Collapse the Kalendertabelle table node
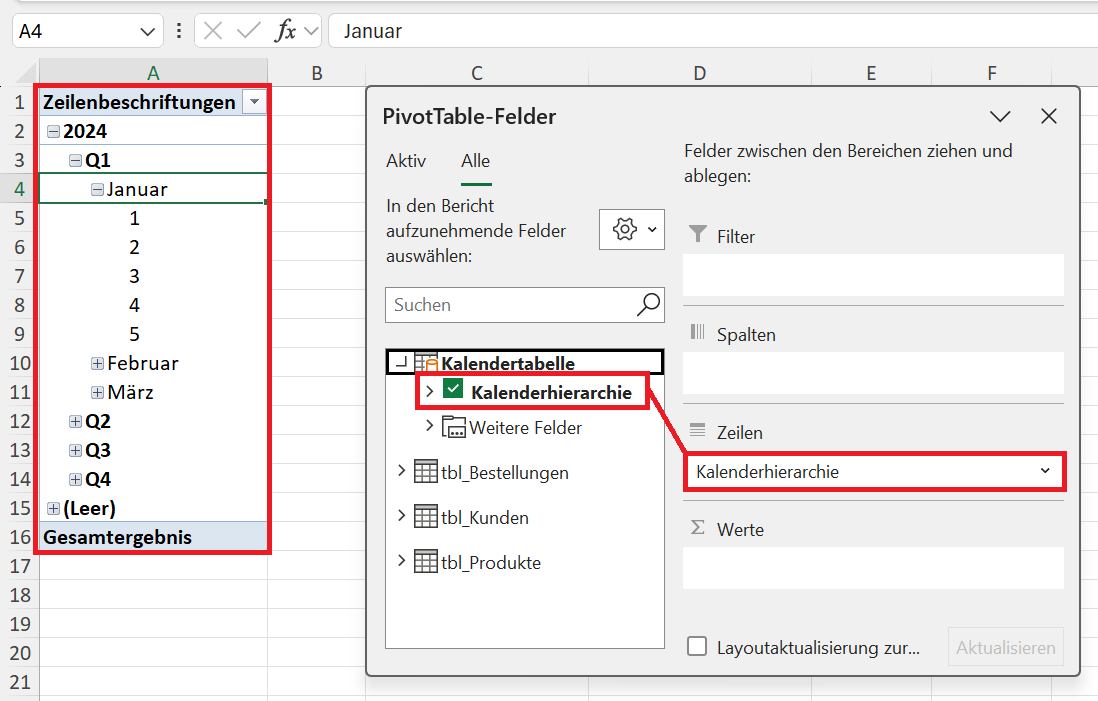Viewport: 1098px width, 701px height. (x=401, y=362)
